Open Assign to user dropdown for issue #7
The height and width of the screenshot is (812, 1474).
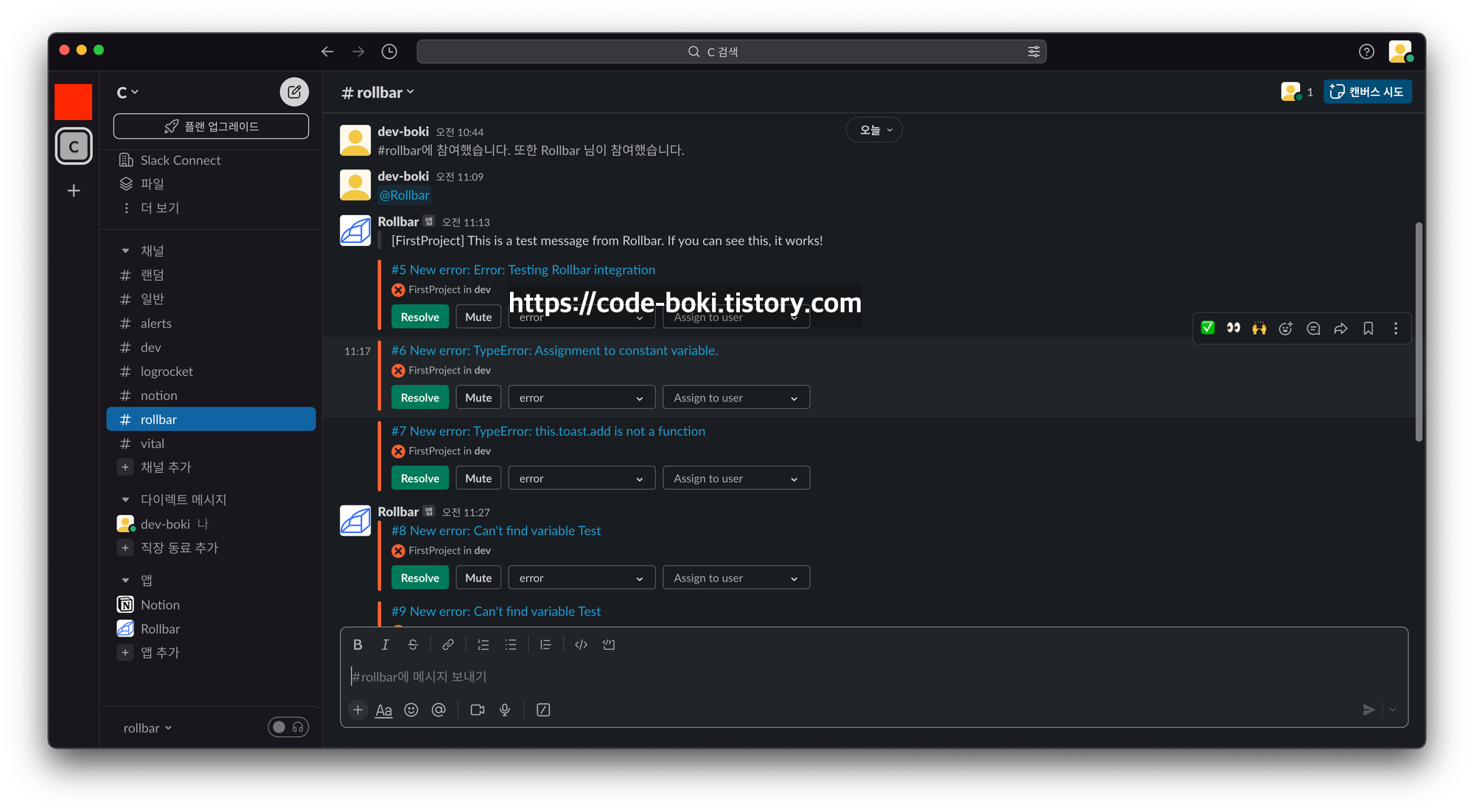pos(736,479)
